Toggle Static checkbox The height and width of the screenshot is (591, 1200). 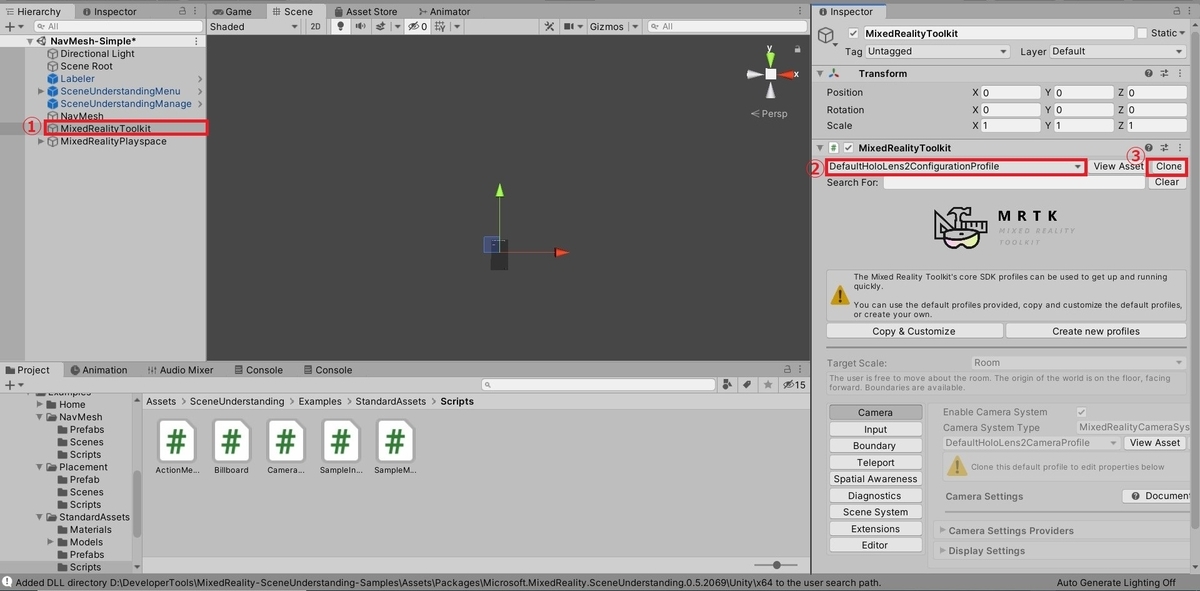point(1142,33)
